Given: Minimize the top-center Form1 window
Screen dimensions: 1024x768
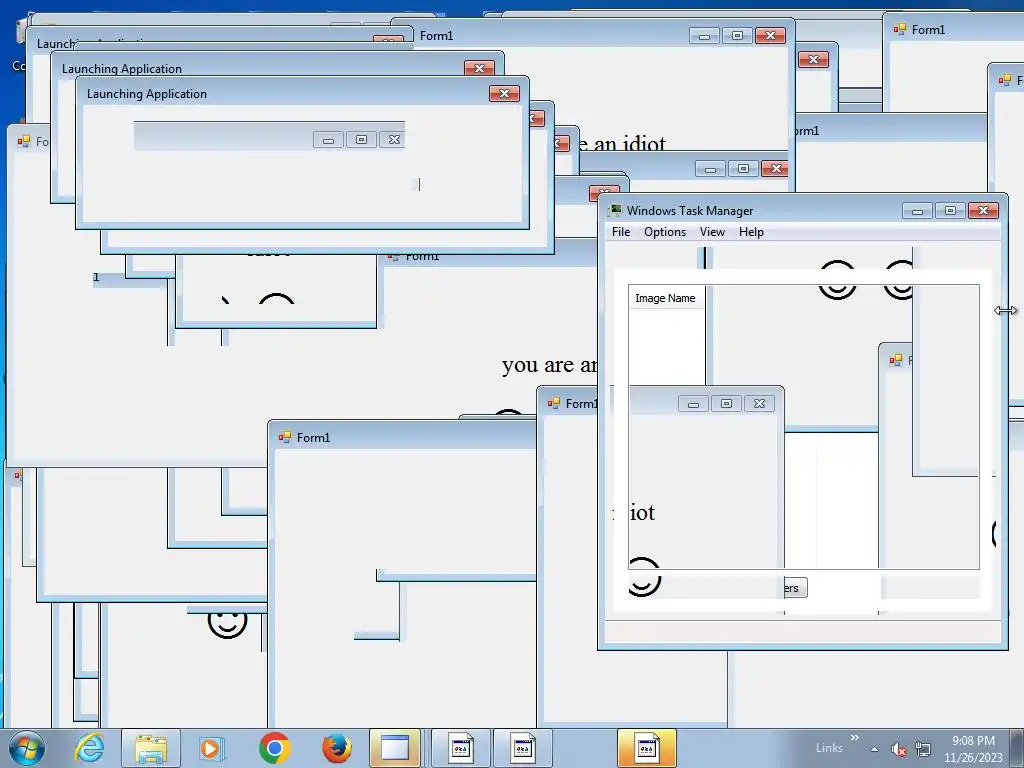Looking at the screenshot, I should click(705, 35).
